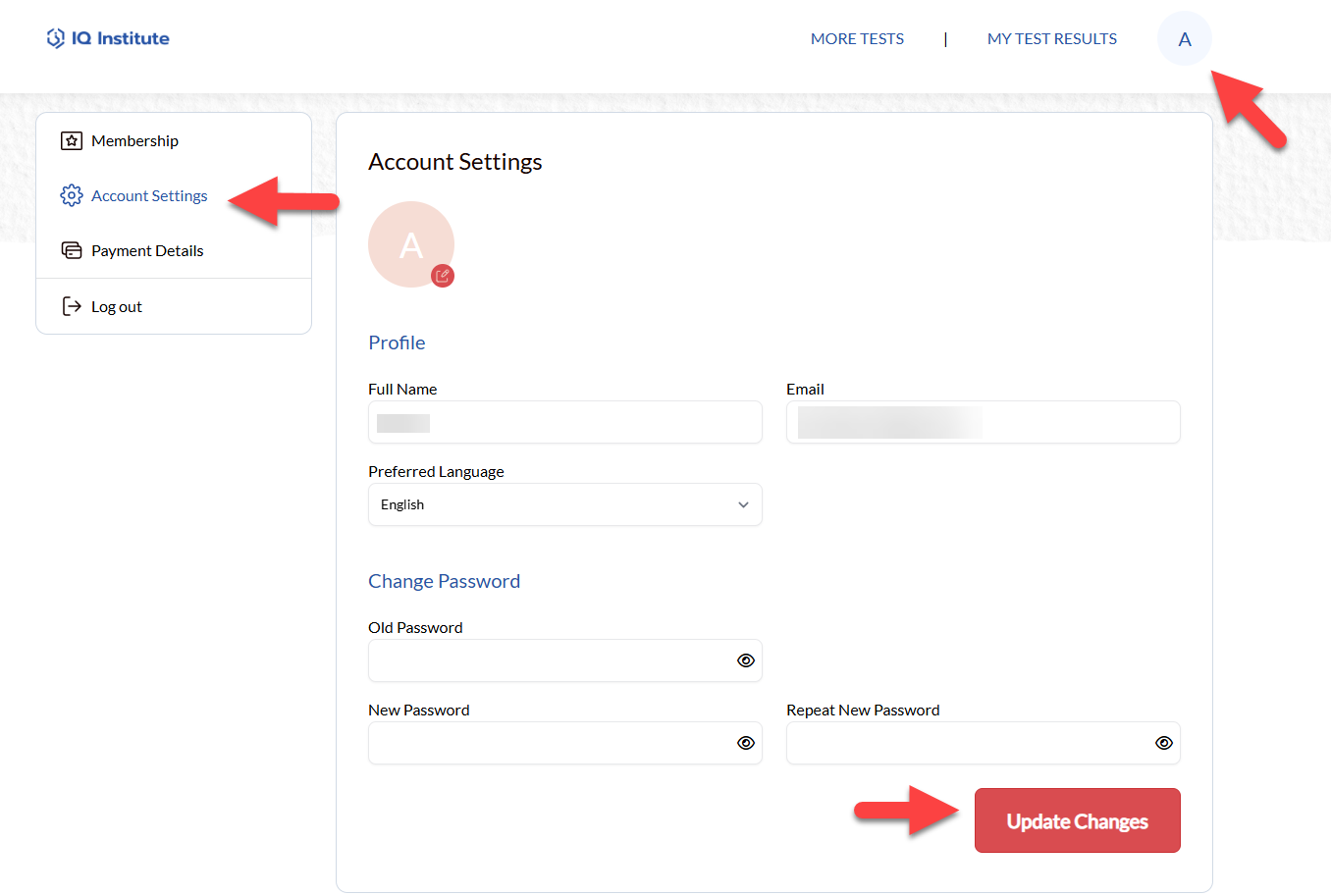This screenshot has width=1331, height=896.
Task: Reveal the New Password text
Action: (745, 743)
